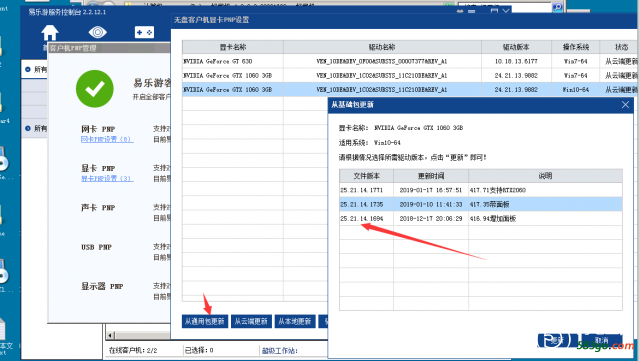Click the 取消 button in update dialog

602,340
